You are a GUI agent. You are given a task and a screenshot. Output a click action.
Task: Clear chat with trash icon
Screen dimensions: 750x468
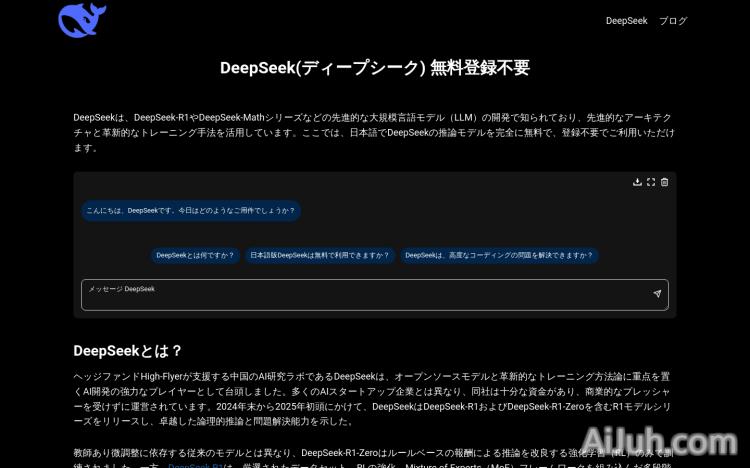pyautogui.click(x=664, y=182)
